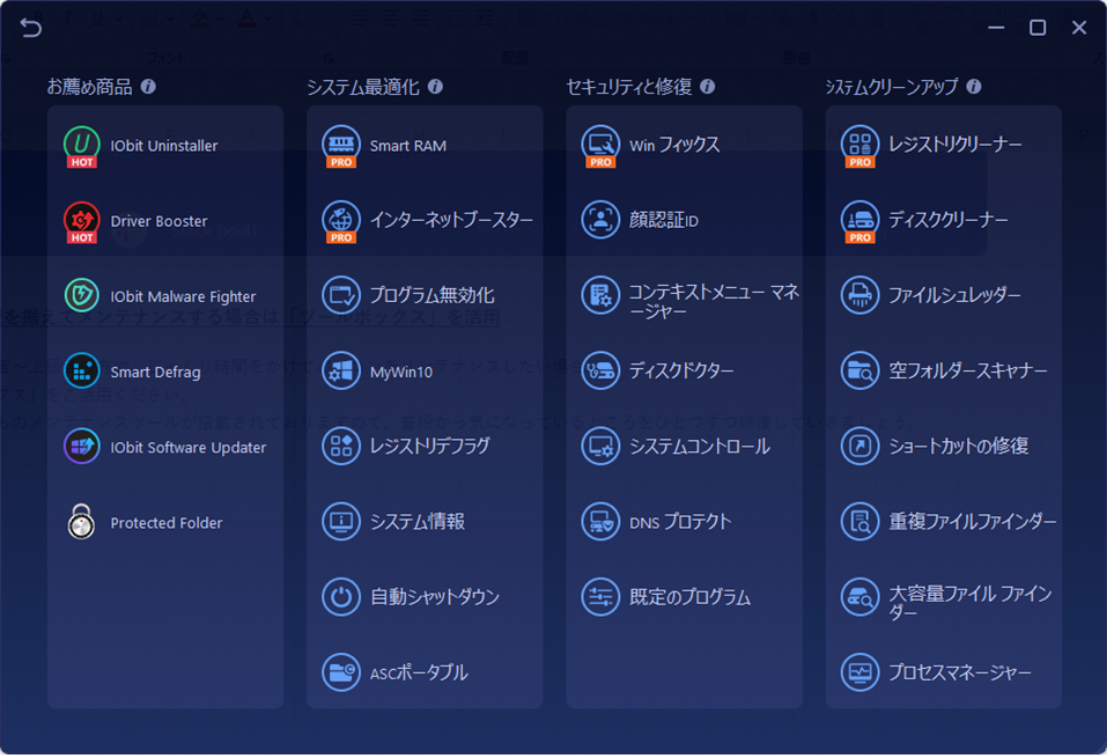This screenshot has width=1107, height=755.
Task: Open コンテキストメニュー マネージャー icon
Action: [601, 295]
